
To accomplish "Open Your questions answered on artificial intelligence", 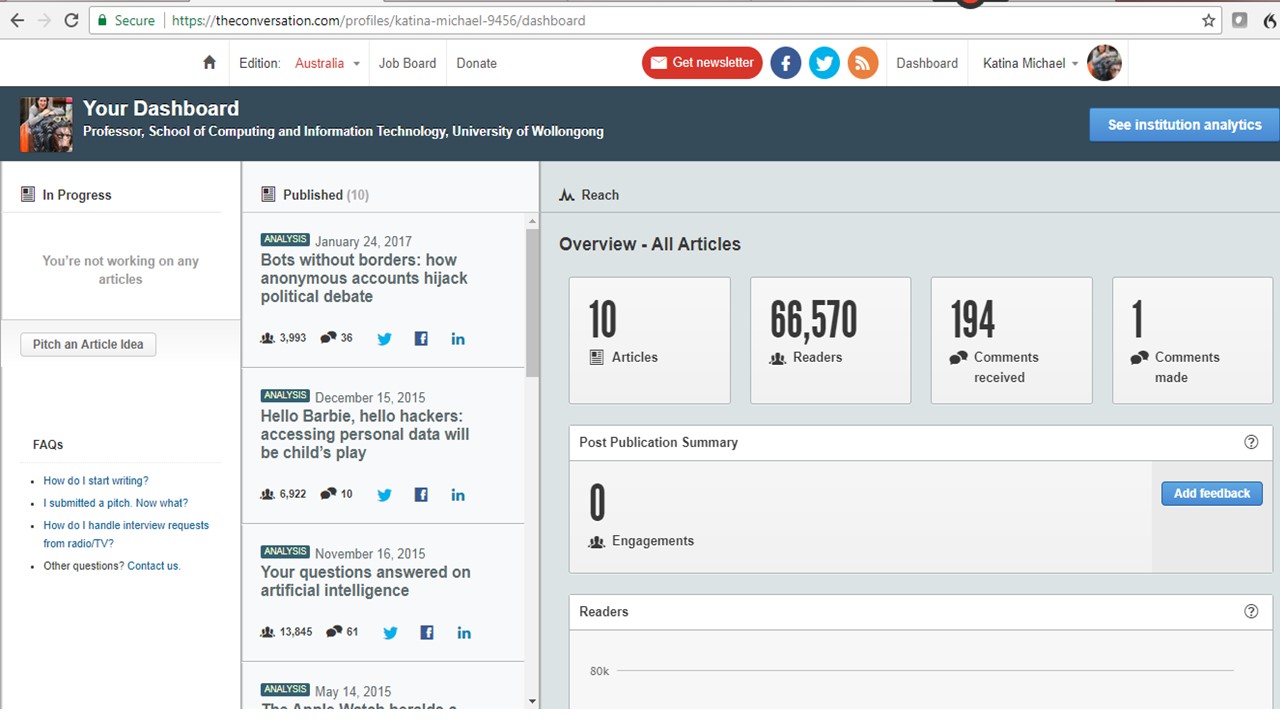I will [365, 581].
